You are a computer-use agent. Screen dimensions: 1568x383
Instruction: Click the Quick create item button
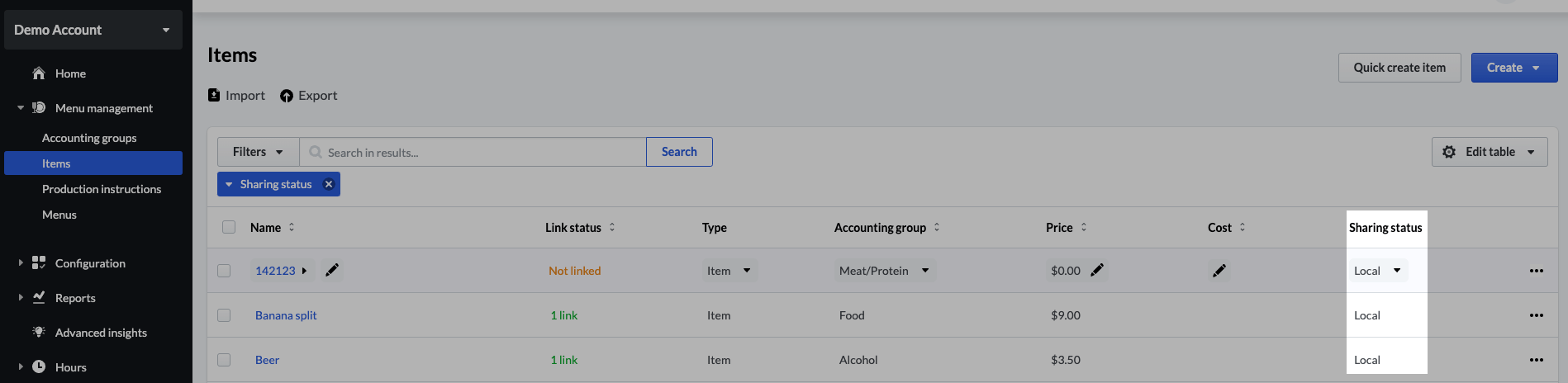1399,68
